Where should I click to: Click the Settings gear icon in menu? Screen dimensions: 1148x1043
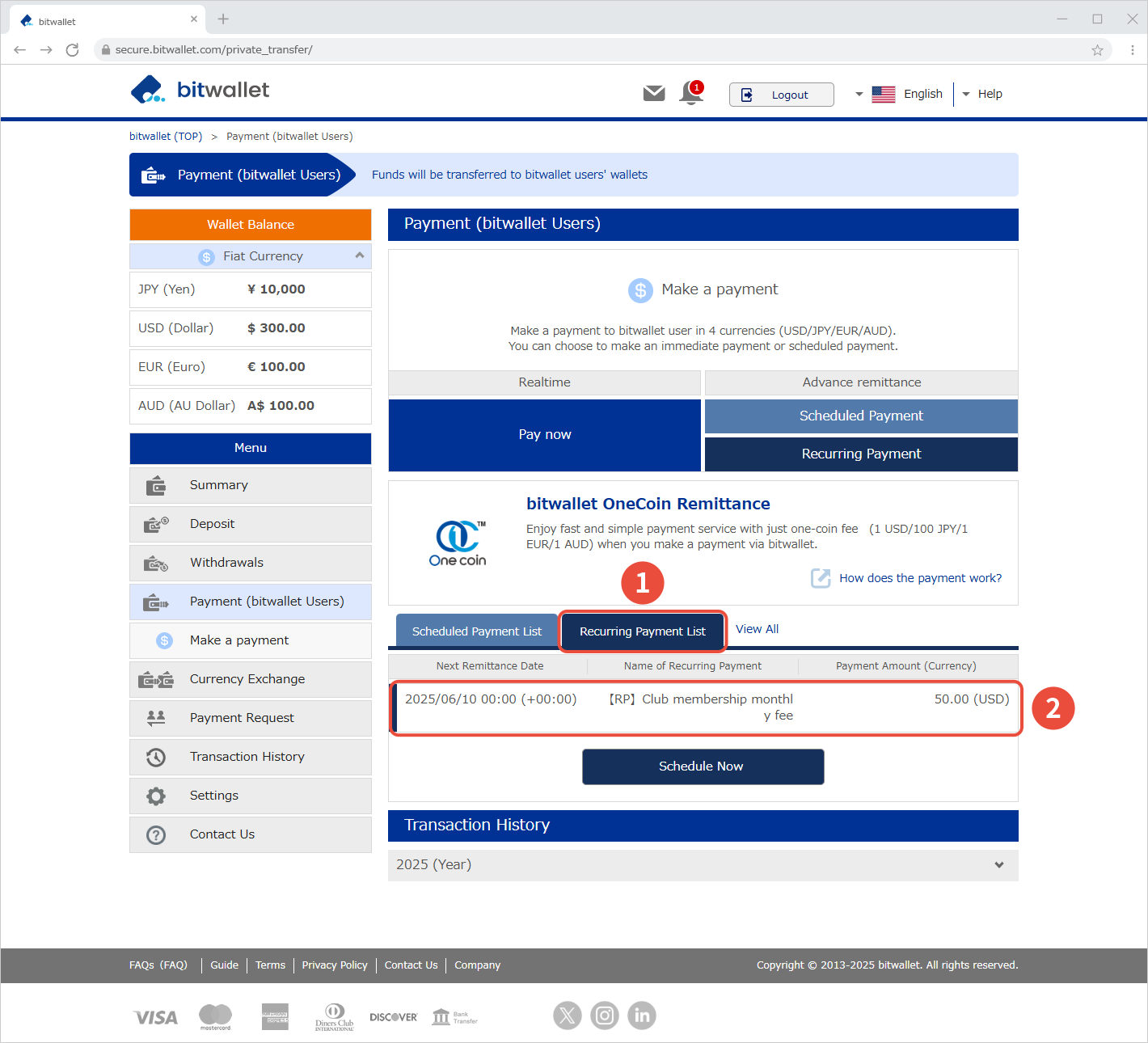(x=156, y=796)
